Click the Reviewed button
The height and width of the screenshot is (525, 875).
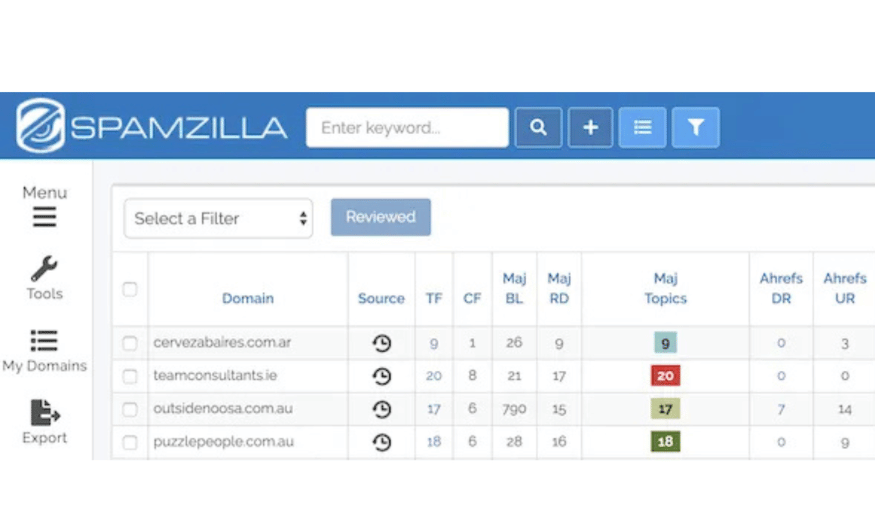pyautogui.click(x=381, y=217)
